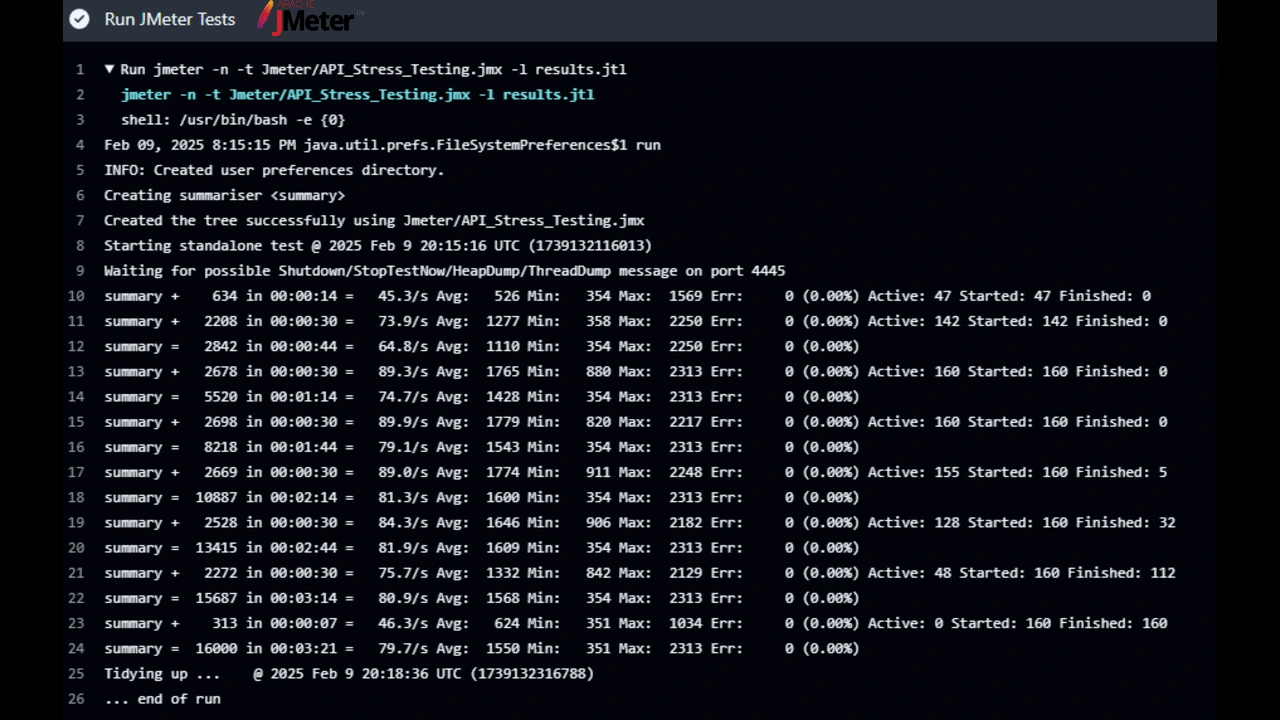Image resolution: width=1280 pixels, height=720 pixels.
Task: Click the green success checkmark icon
Action: click(79, 19)
